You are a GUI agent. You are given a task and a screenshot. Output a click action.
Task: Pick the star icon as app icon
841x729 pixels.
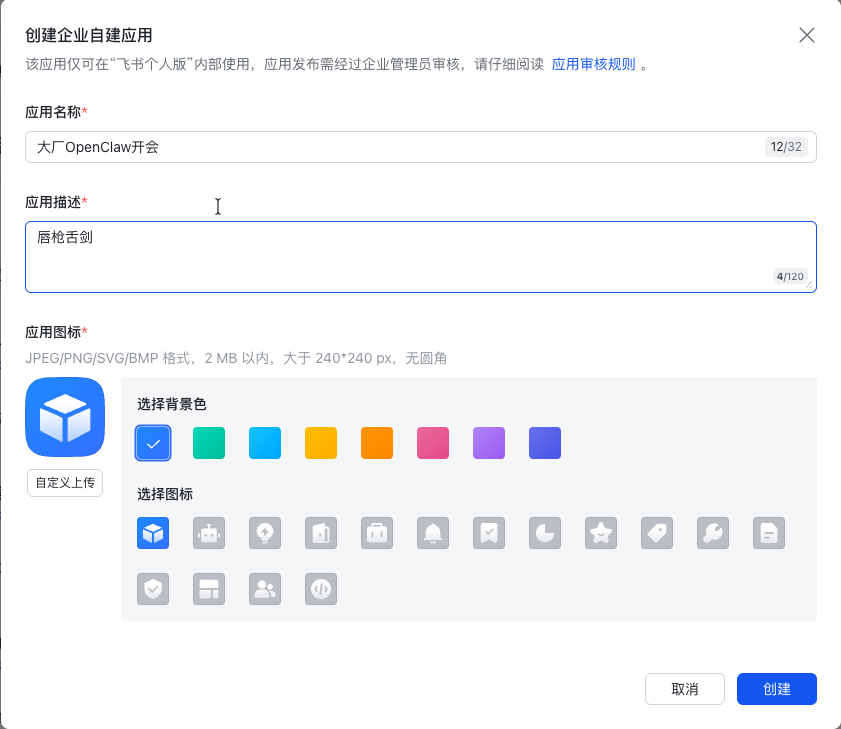[601, 533]
